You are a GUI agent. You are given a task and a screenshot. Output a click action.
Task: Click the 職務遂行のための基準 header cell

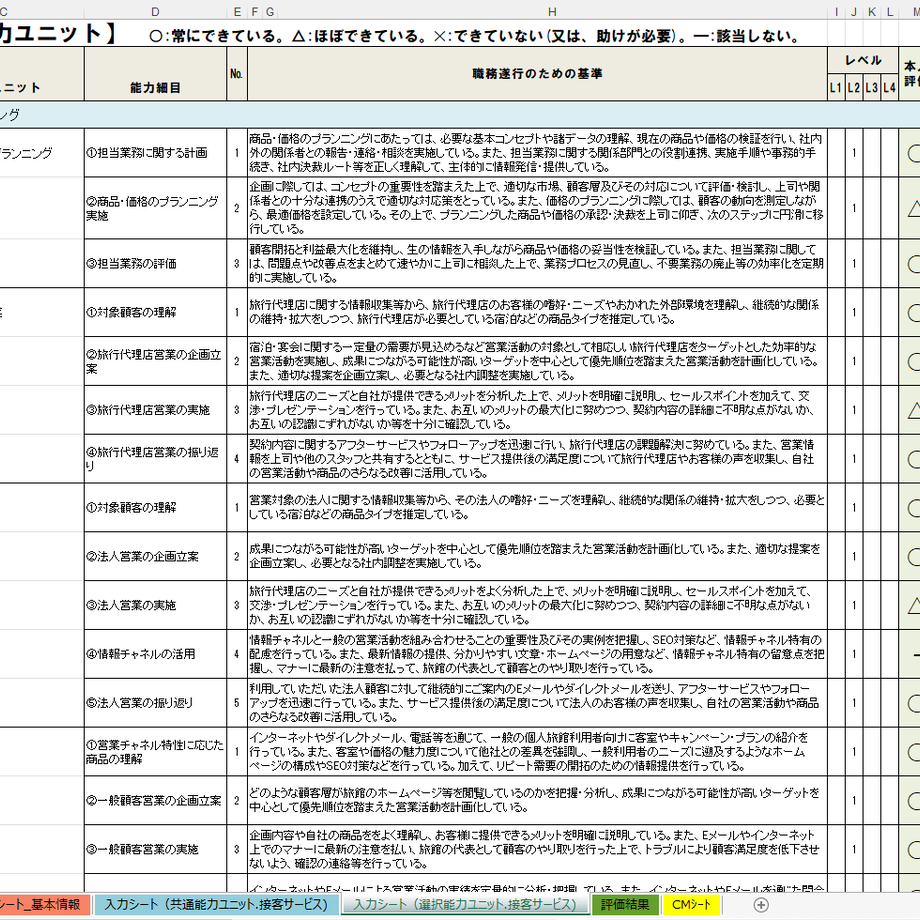tap(537, 74)
